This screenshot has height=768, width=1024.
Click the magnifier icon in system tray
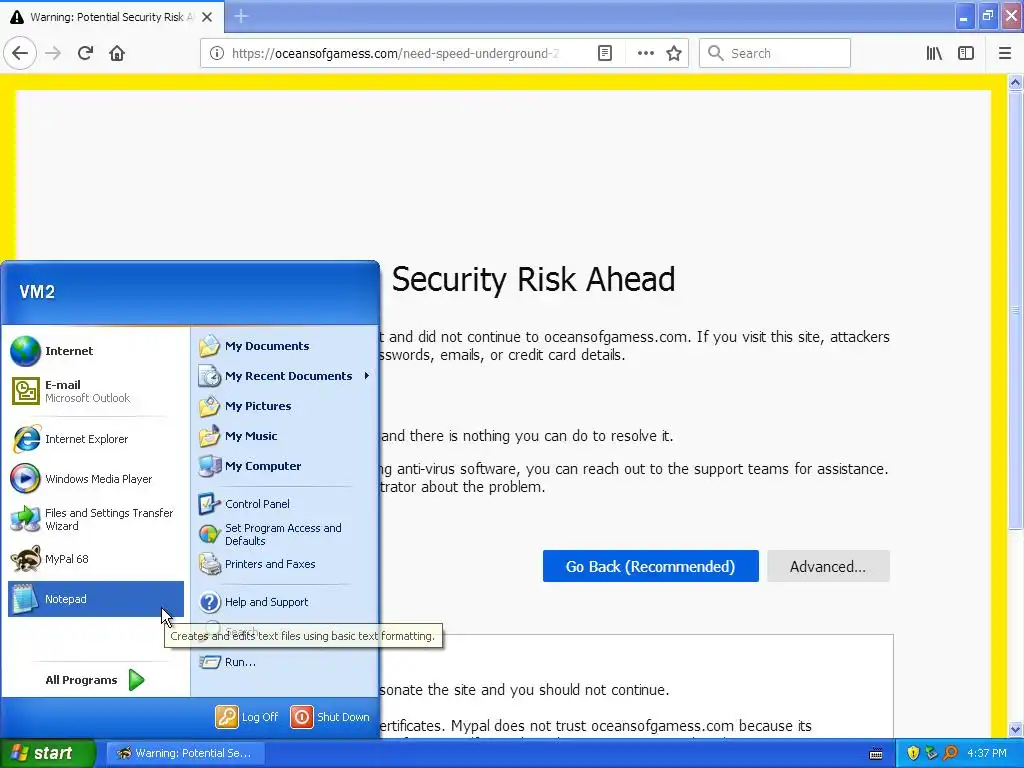pyautogui.click(x=950, y=753)
